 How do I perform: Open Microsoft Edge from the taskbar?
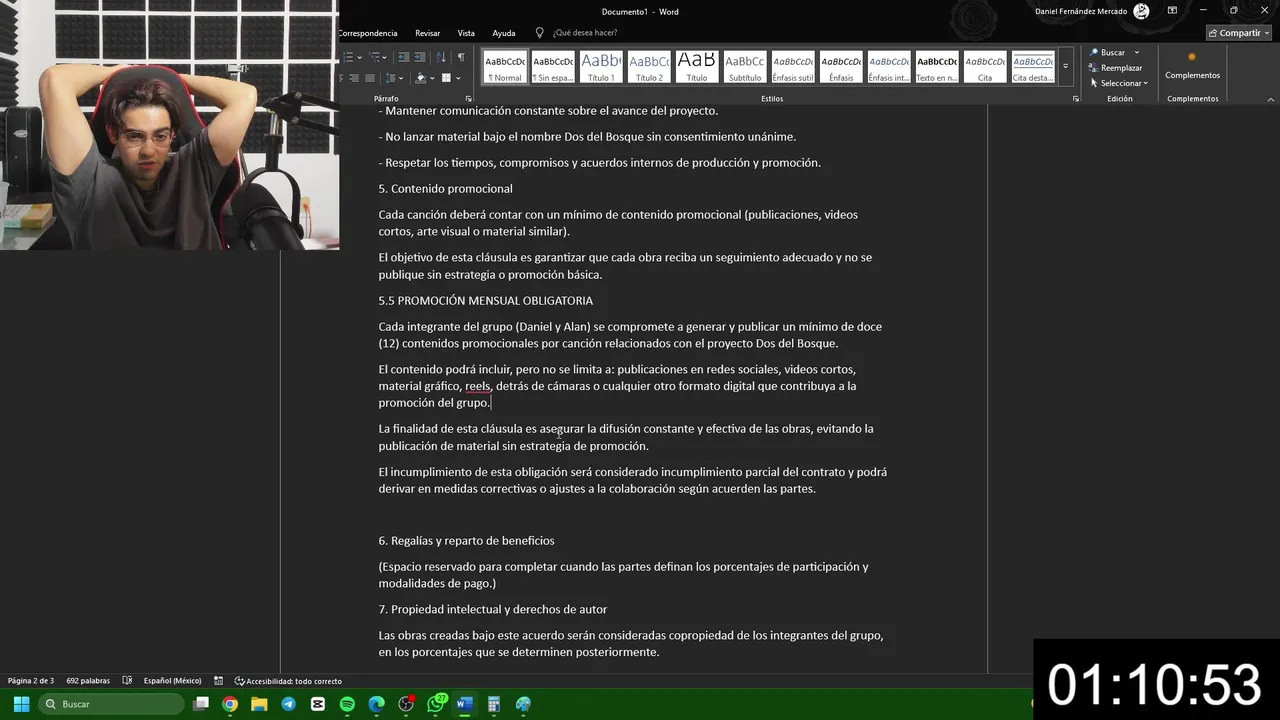(x=377, y=704)
